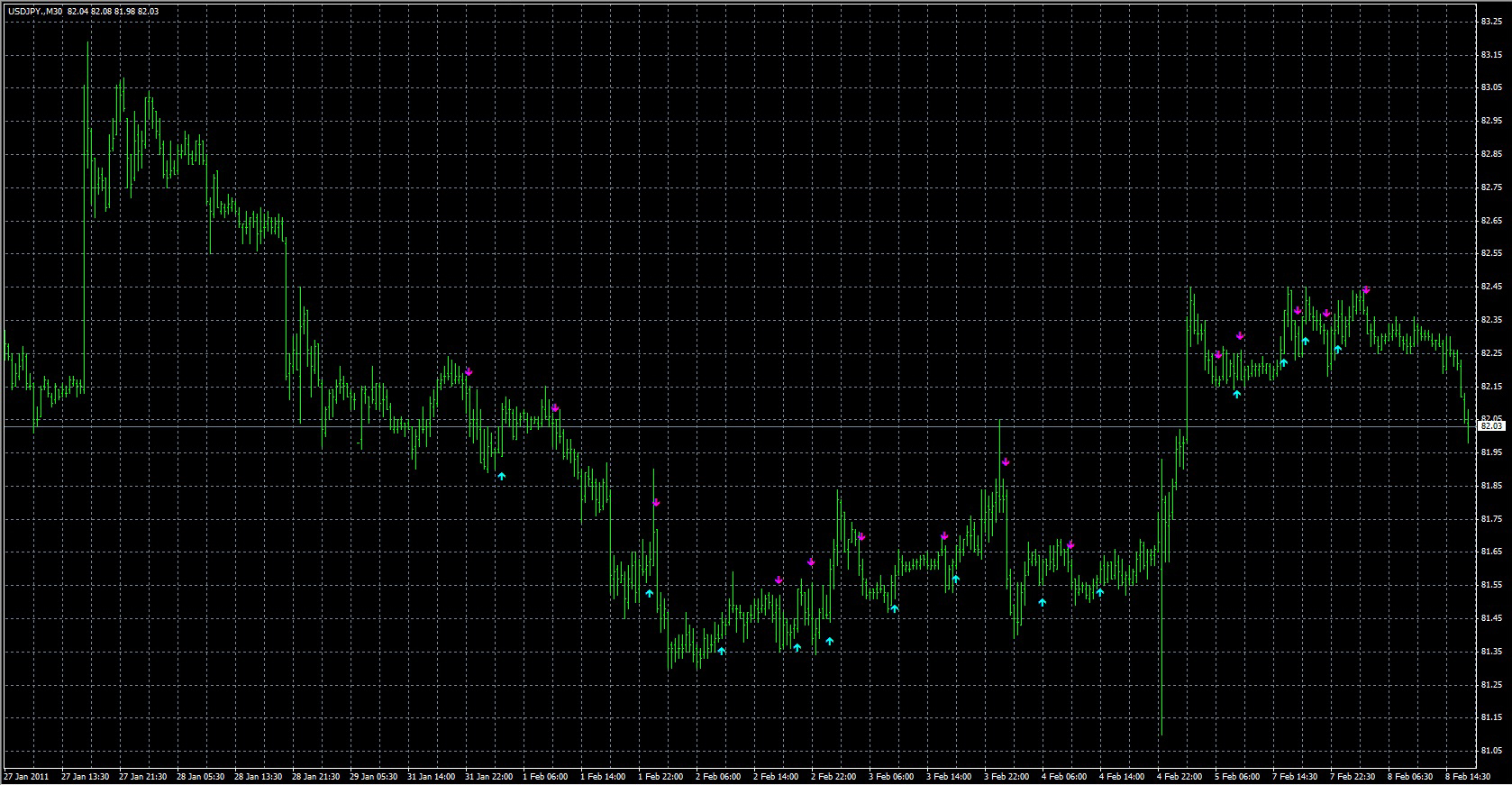
Task: Click the 2 Feb 14:00 time label
Action: pos(776,776)
